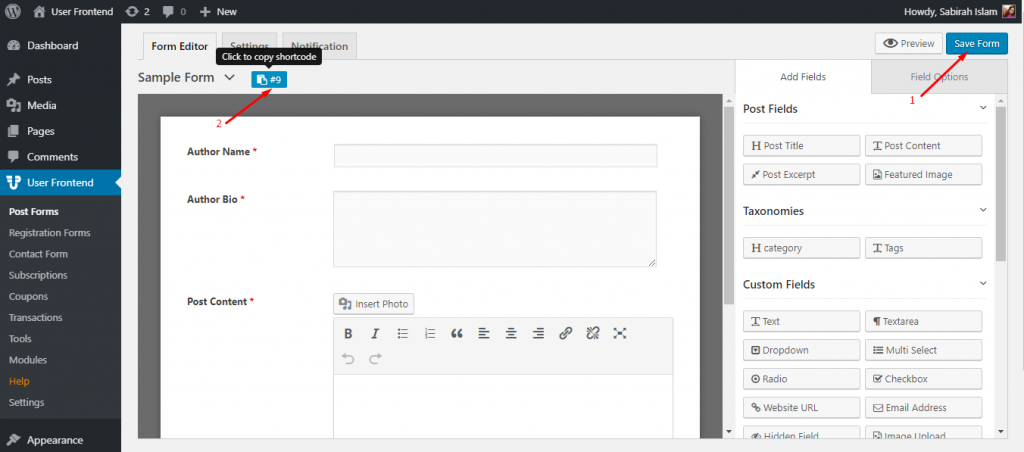
Task: Open Tools submenu item
Action: click(20, 339)
